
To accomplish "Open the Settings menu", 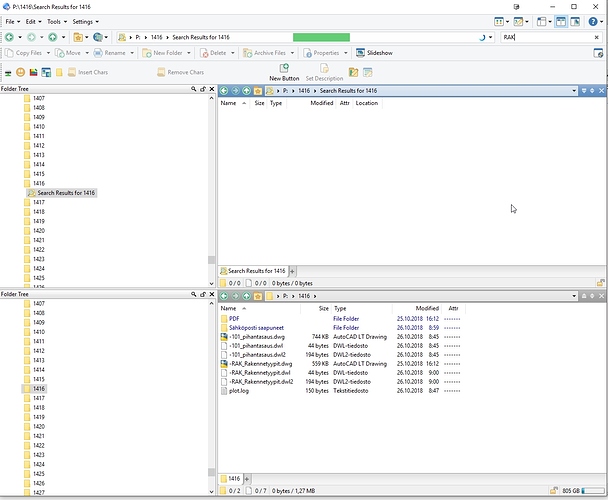I will (x=85, y=22).
